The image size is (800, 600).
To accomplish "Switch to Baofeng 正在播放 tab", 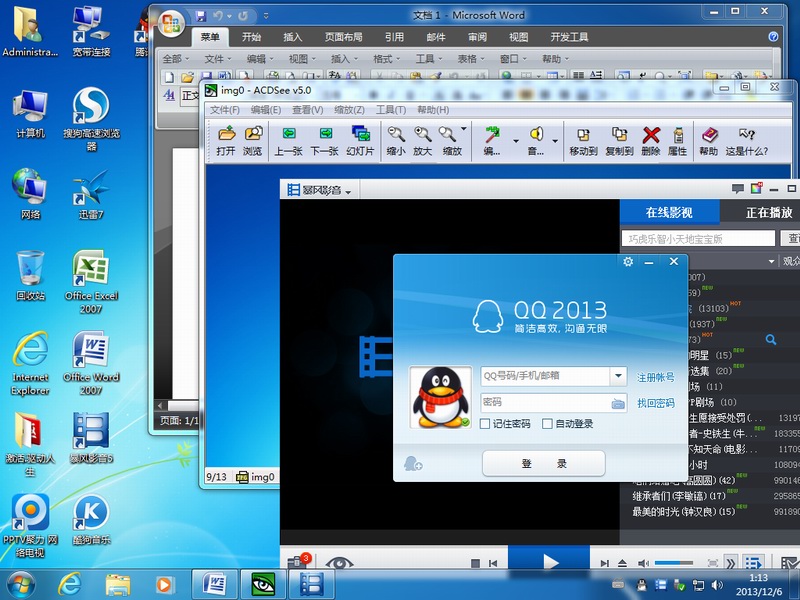I will tap(769, 212).
